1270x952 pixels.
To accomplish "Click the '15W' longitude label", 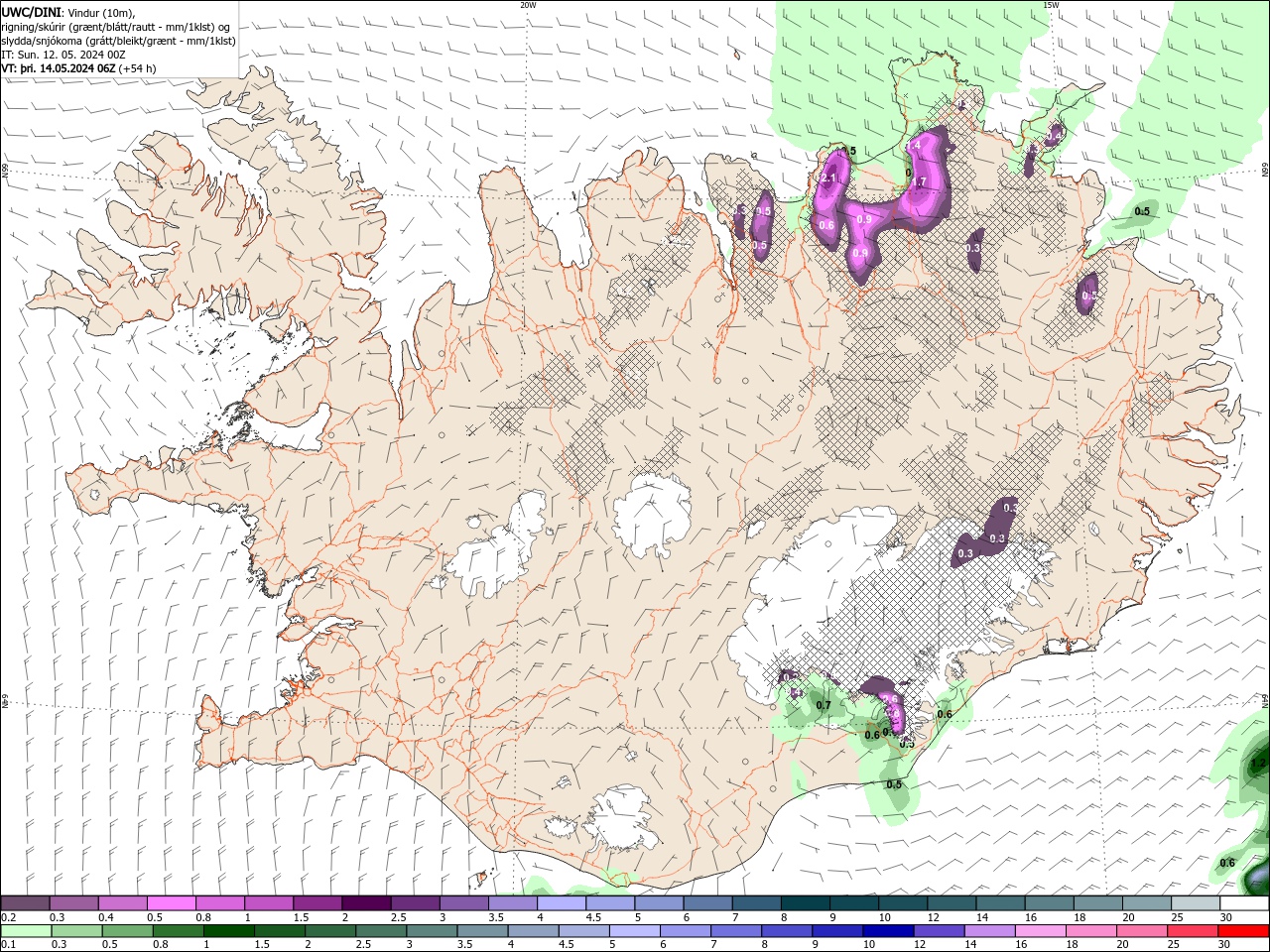I will (1051, 5).
